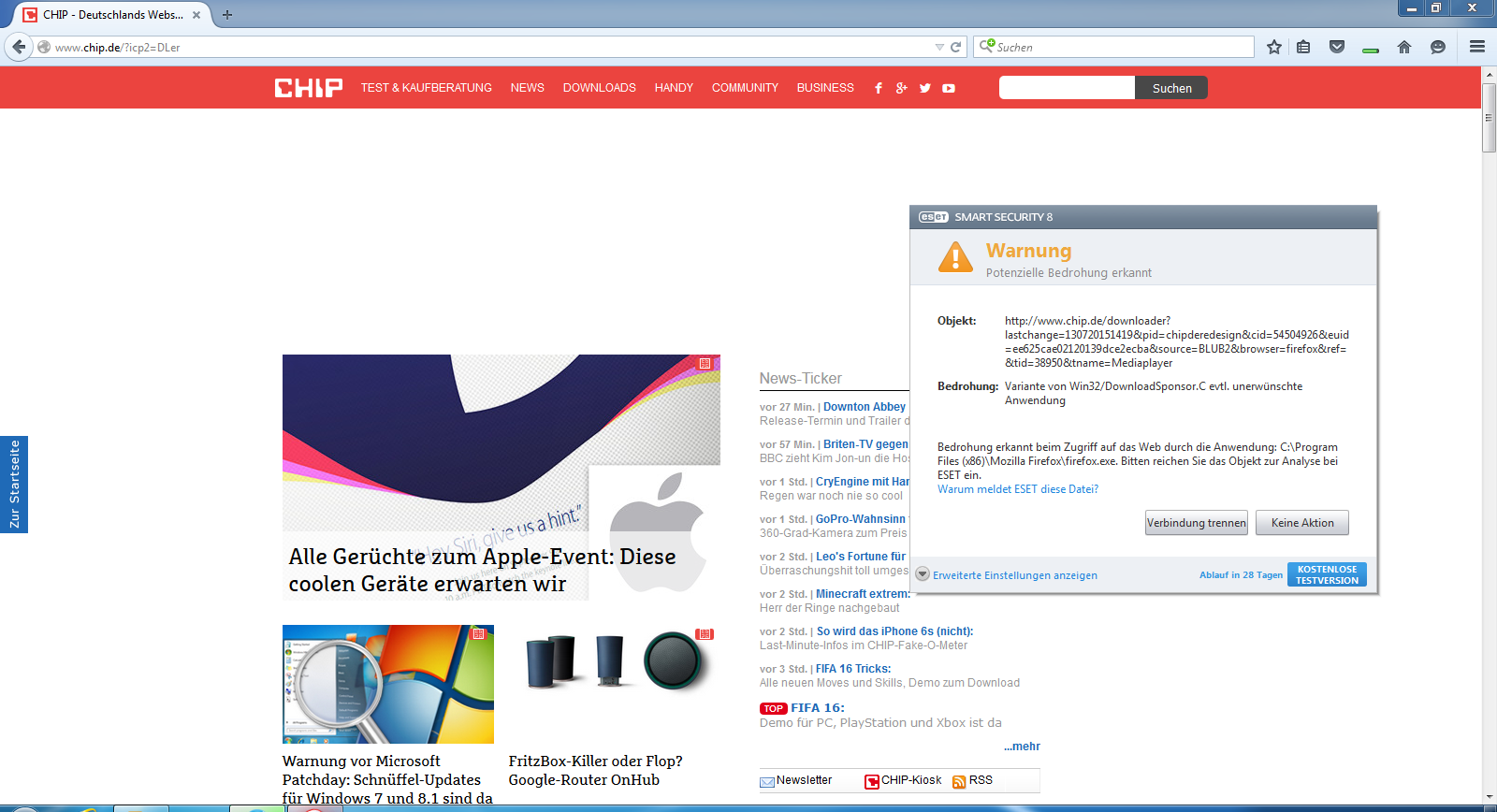Open the COMMUNITY menu item
1497x812 pixels.
point(745,88)
